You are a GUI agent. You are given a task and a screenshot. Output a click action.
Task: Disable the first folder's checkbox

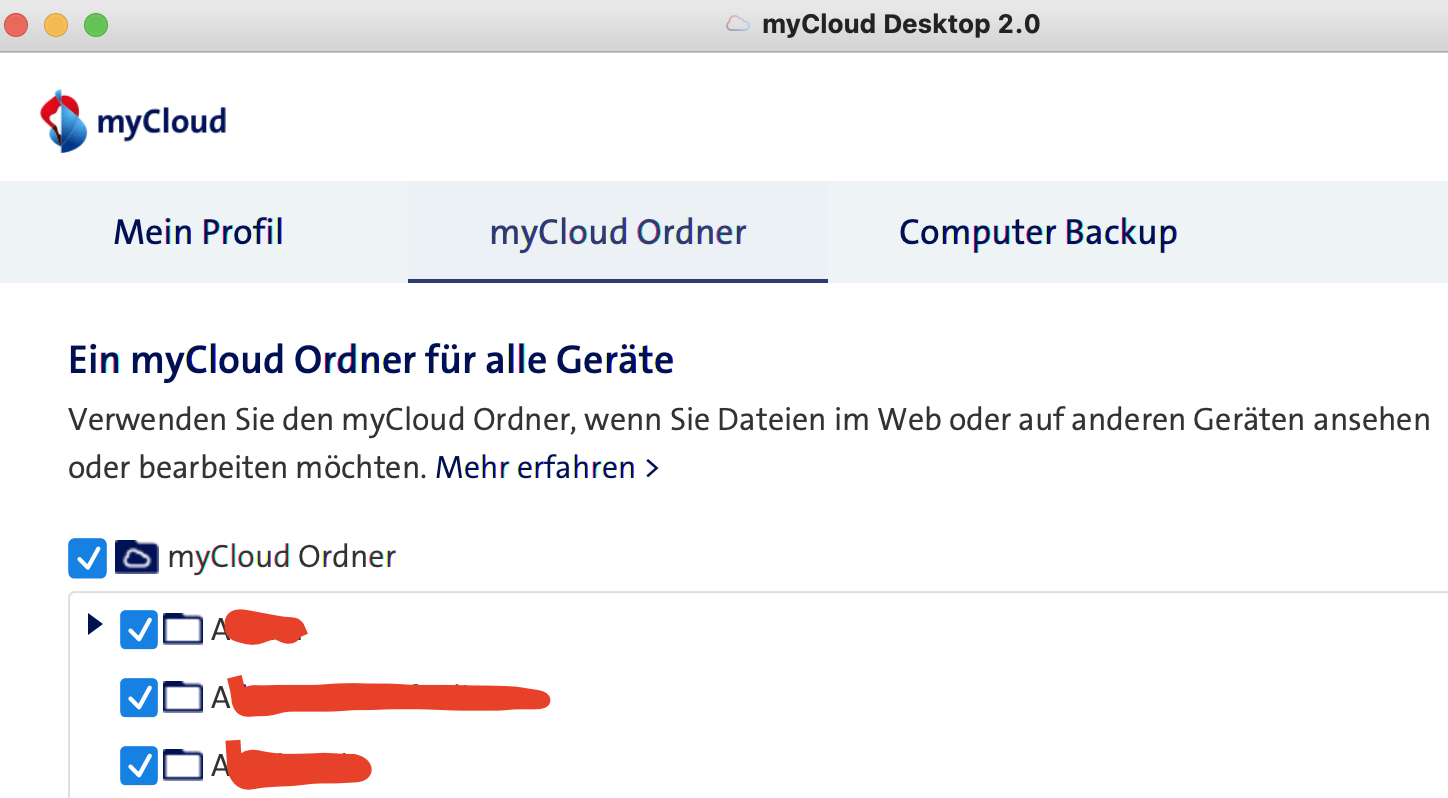(138, 629)
